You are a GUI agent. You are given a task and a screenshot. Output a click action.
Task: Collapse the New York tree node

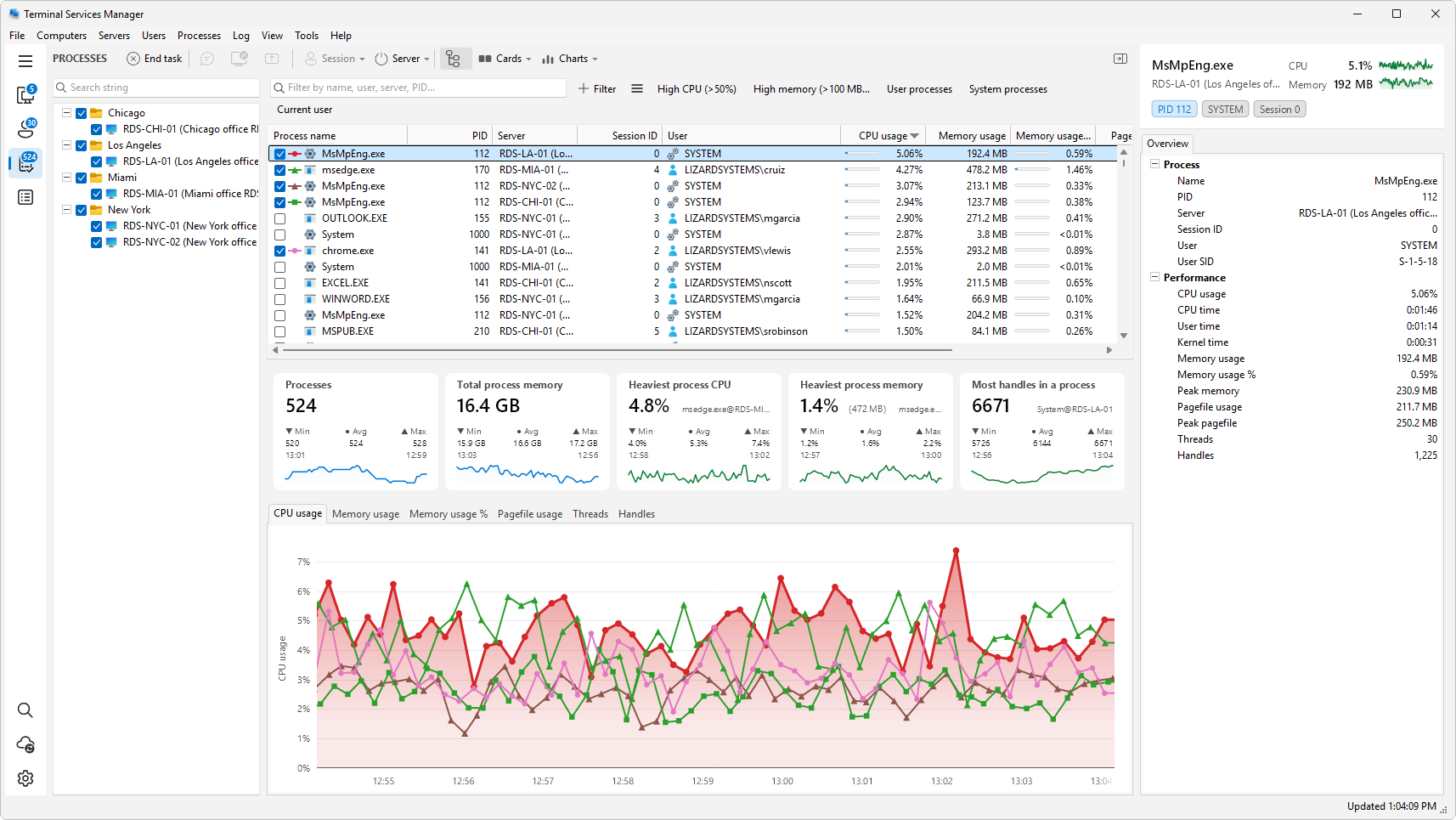[x=66, y=210]
